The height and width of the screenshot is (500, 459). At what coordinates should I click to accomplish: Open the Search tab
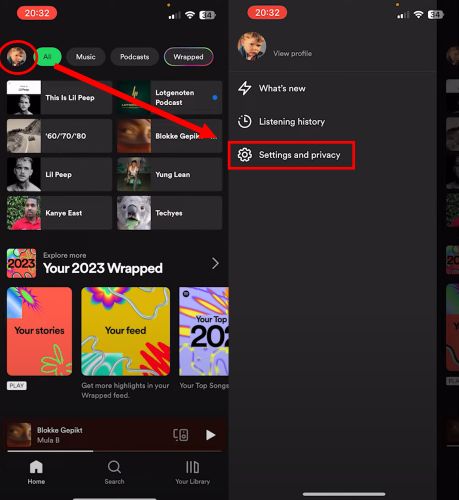coord(114,472)
